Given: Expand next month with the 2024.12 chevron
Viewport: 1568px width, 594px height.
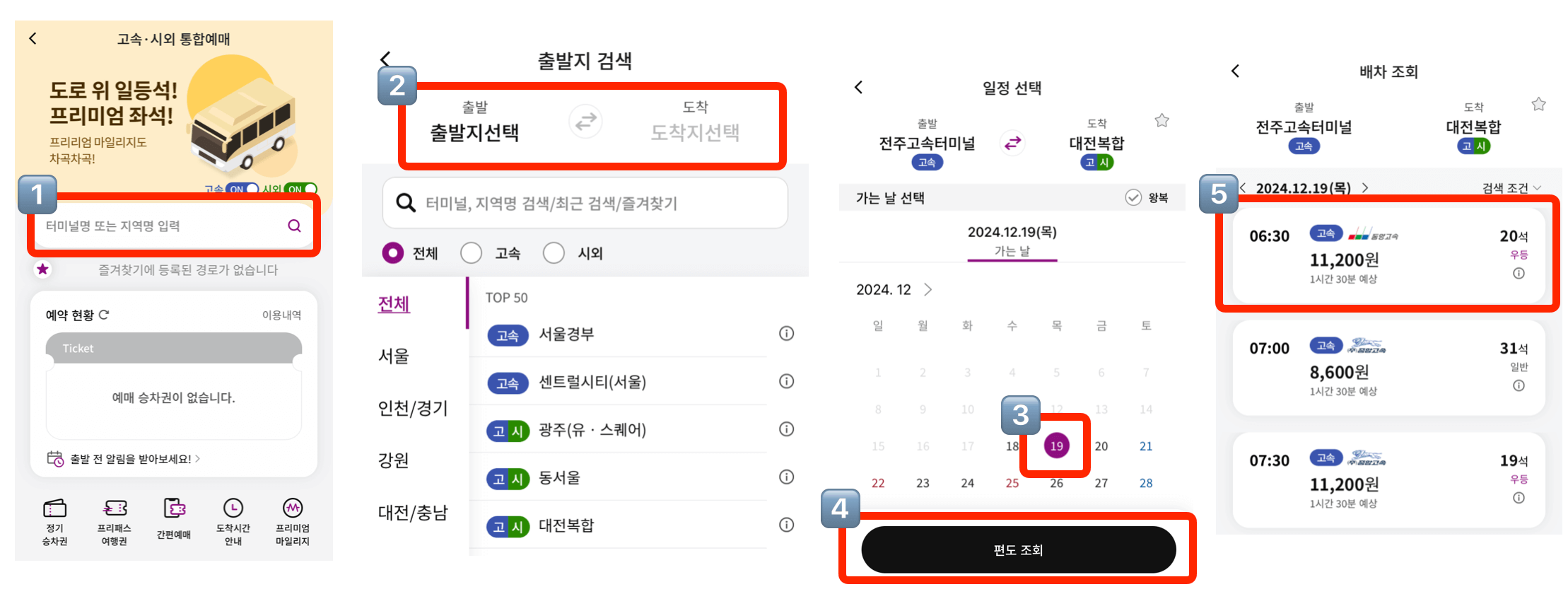Looking at the screenshot, I should [x=927, y=289].
